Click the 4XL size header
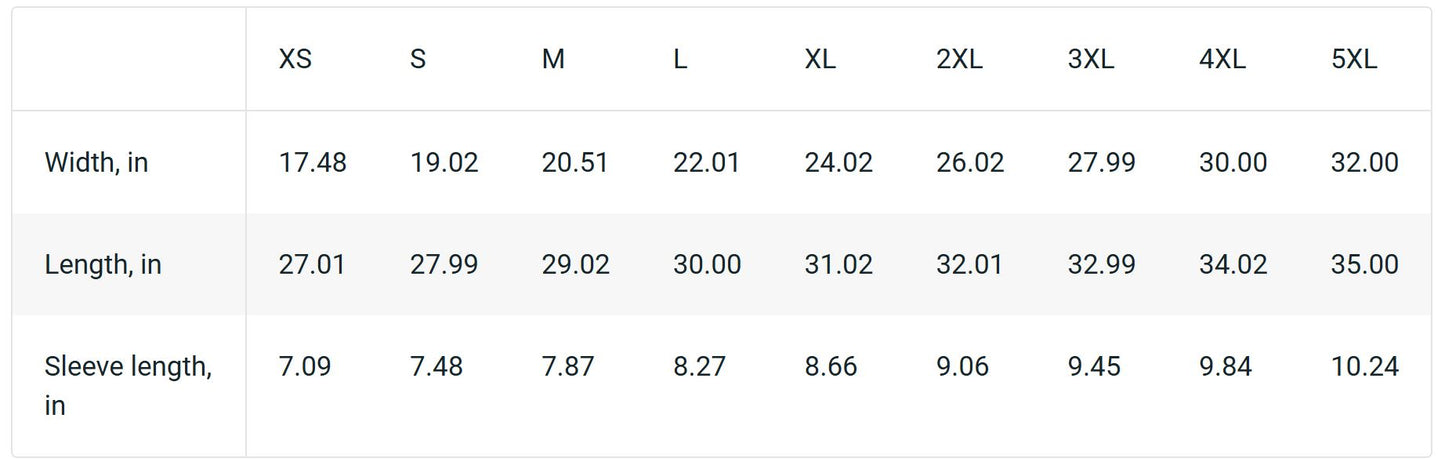This screenshot has height=469, width=1445. tap(1222, 60)
